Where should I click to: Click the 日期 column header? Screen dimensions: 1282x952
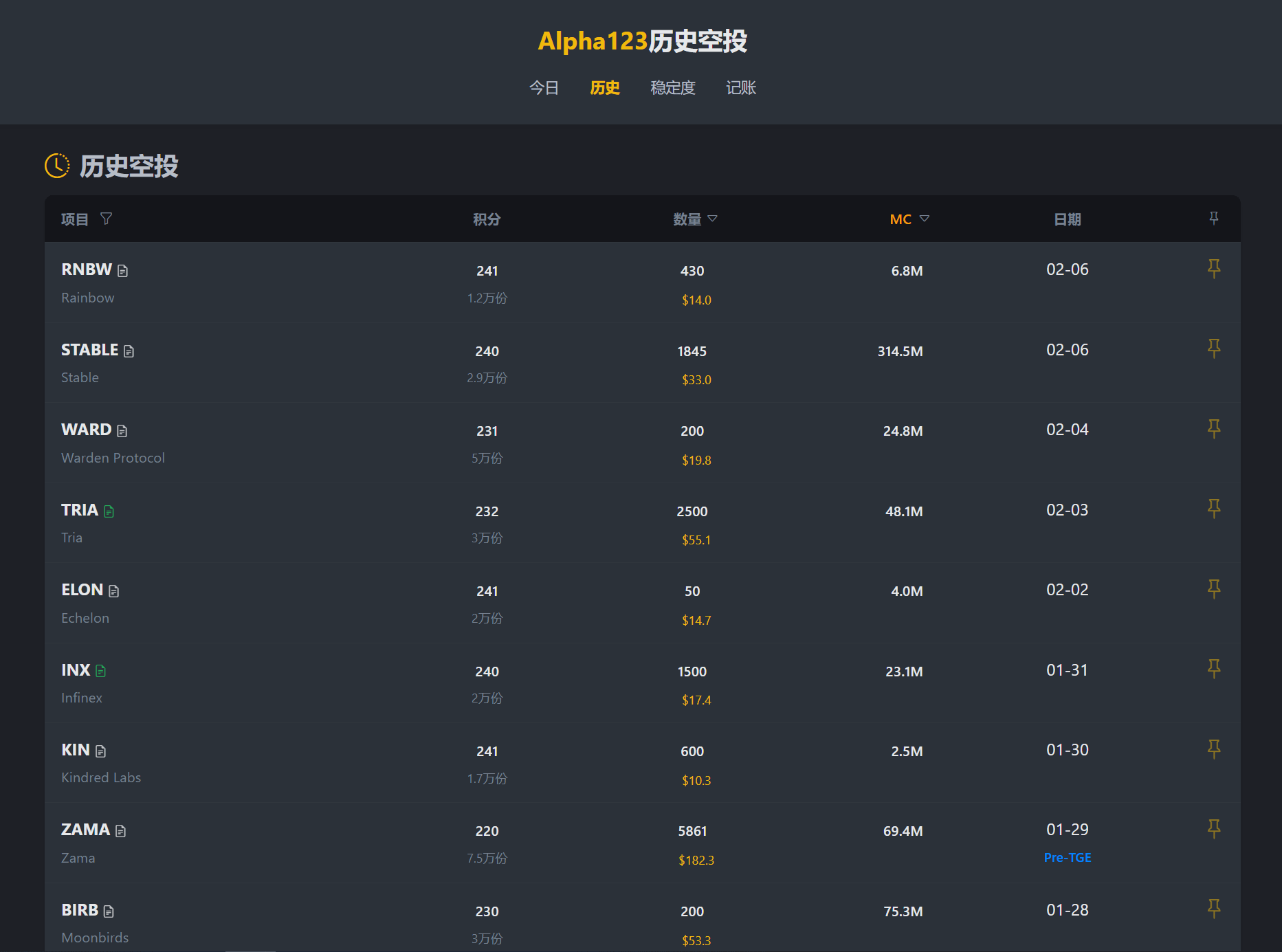(1068, 219)
